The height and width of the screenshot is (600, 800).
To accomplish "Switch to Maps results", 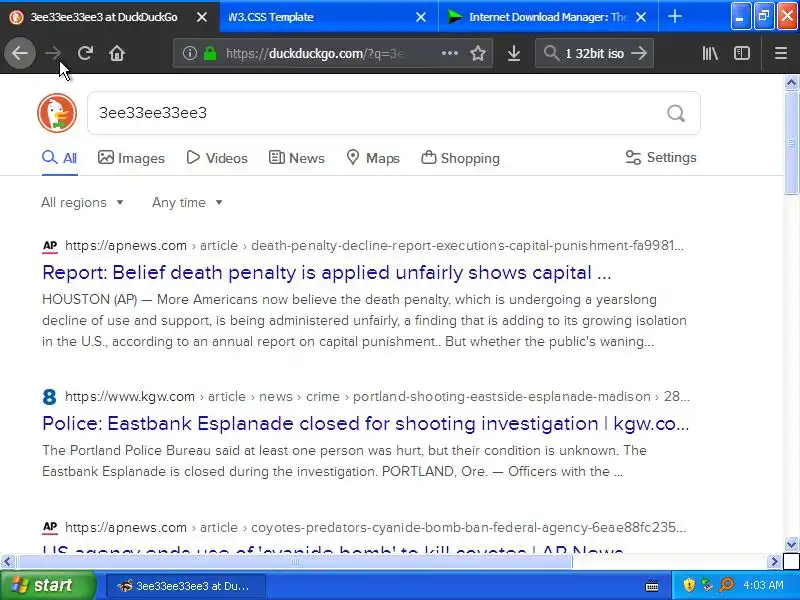I will (x=372, y=158).
